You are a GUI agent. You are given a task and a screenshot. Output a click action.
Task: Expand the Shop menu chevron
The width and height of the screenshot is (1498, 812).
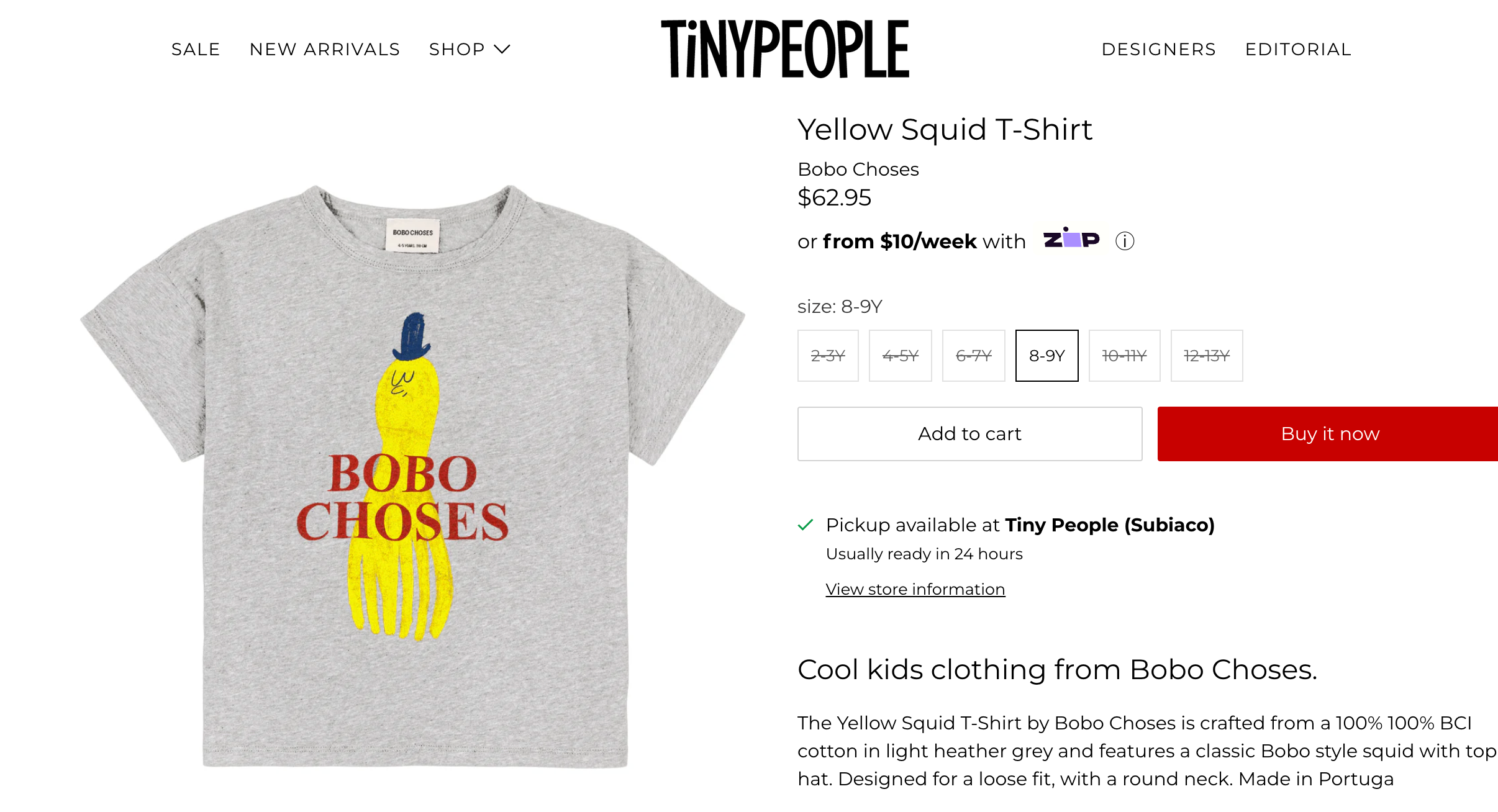(502, 49)
